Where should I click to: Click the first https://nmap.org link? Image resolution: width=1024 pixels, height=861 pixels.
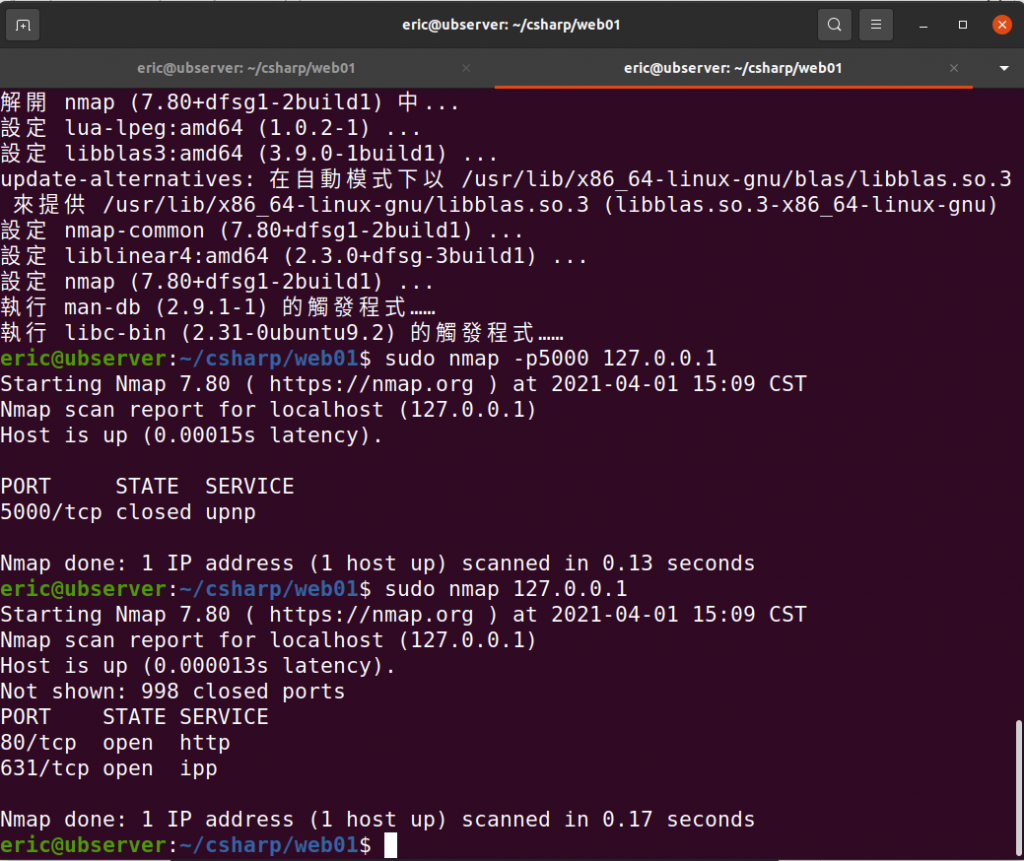pyautogui.click(x=371, y=384)
